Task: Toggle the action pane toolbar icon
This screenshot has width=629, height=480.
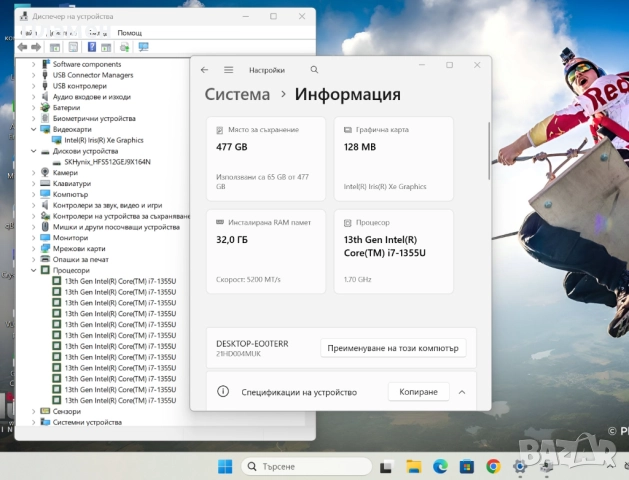Action: 106,47
